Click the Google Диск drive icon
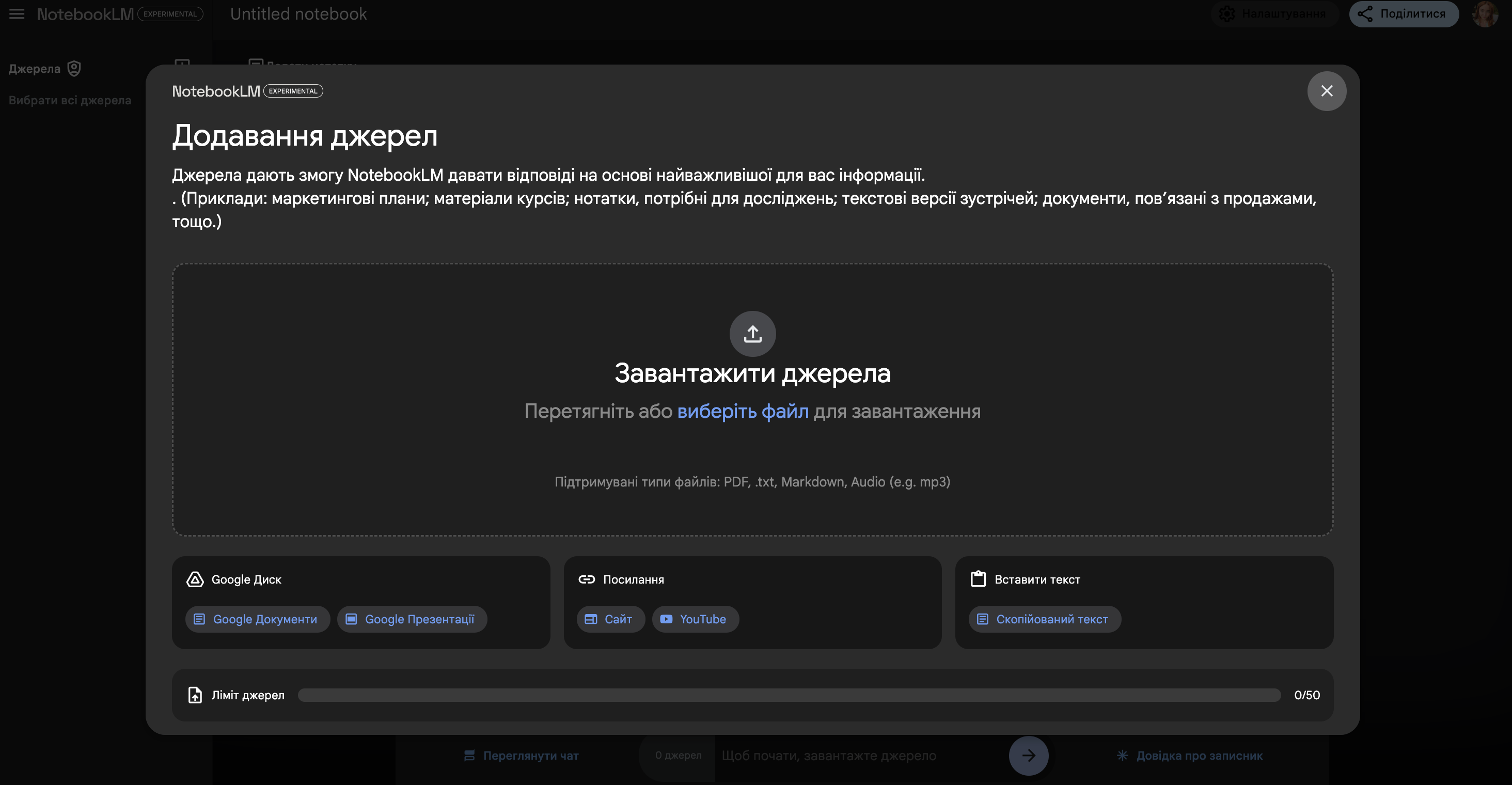This screenshot has height=785, width=1512. pos(195,579)
